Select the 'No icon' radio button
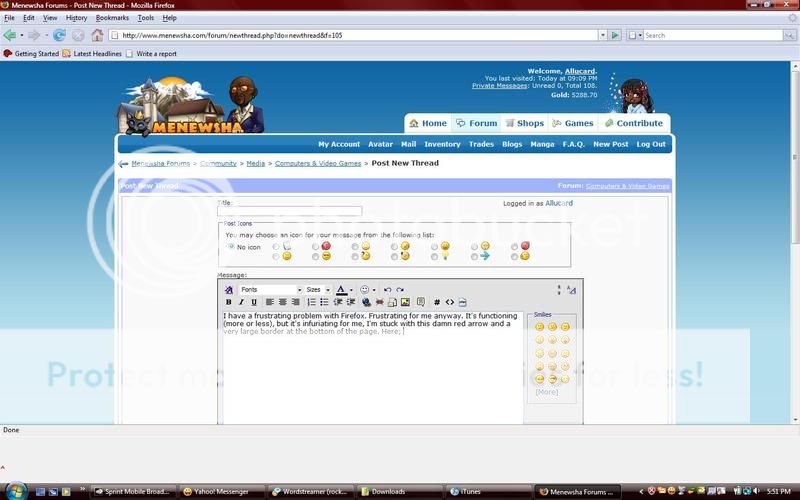800x500 pixels. click(231, 246)
